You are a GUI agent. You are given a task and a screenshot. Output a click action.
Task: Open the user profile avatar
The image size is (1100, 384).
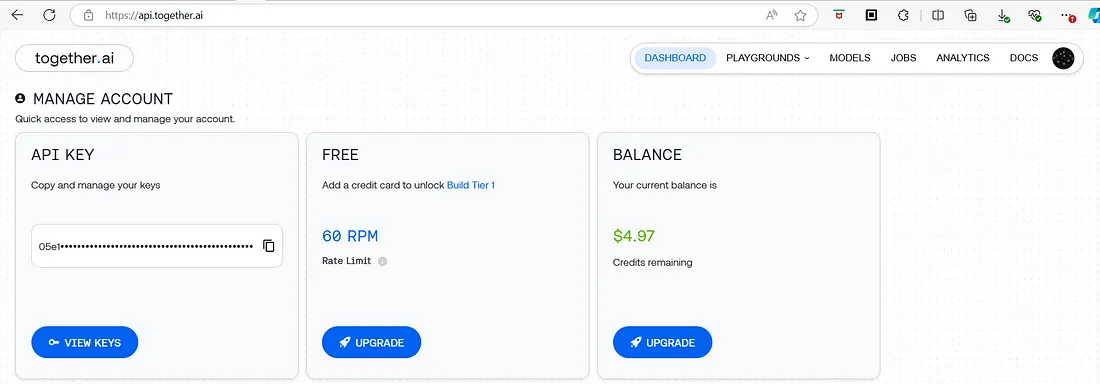pyautogui.click(x=1063, y=58)
